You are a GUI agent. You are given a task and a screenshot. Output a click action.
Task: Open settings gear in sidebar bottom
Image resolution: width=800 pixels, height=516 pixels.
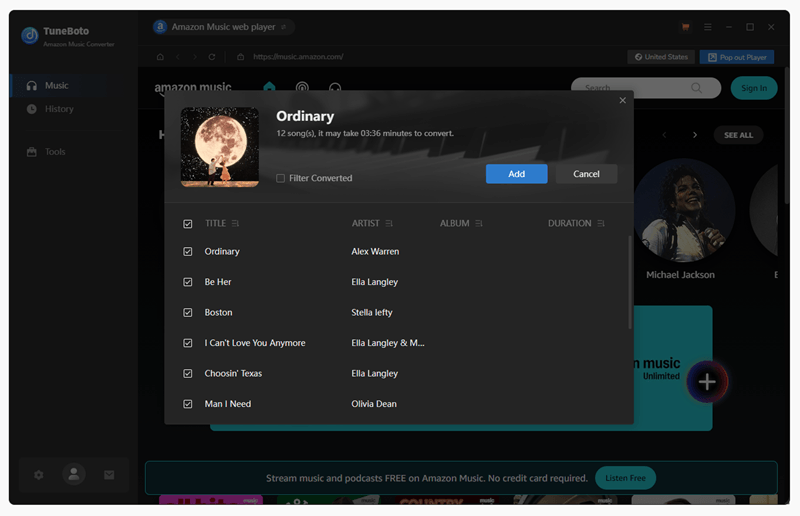38,475
